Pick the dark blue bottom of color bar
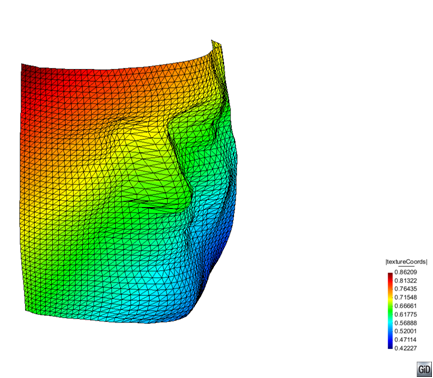Image resolution: width=433 pixels, height=378 pixels. [390, 346]
